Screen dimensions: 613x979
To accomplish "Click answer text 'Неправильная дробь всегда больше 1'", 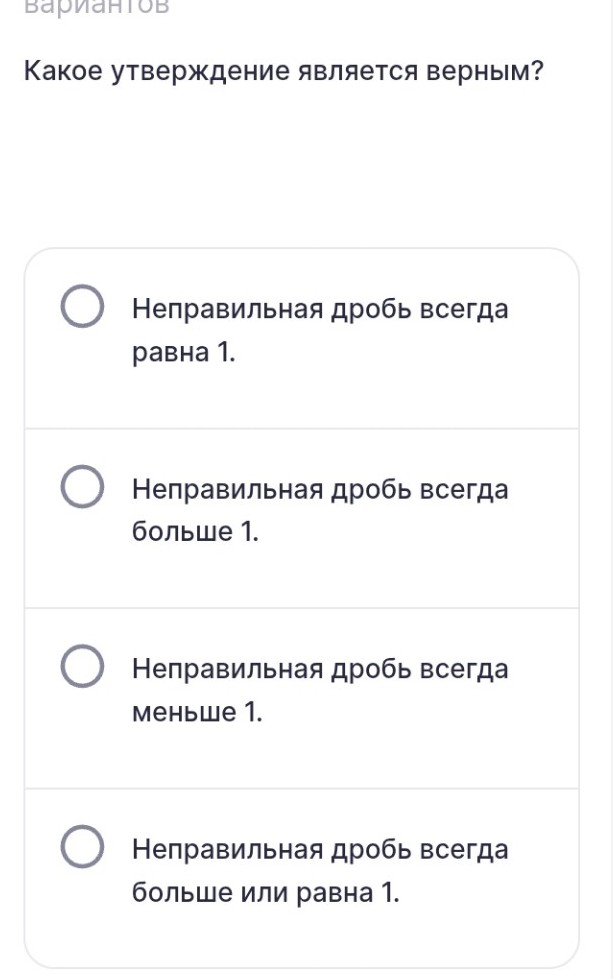I will click(319, 509).
